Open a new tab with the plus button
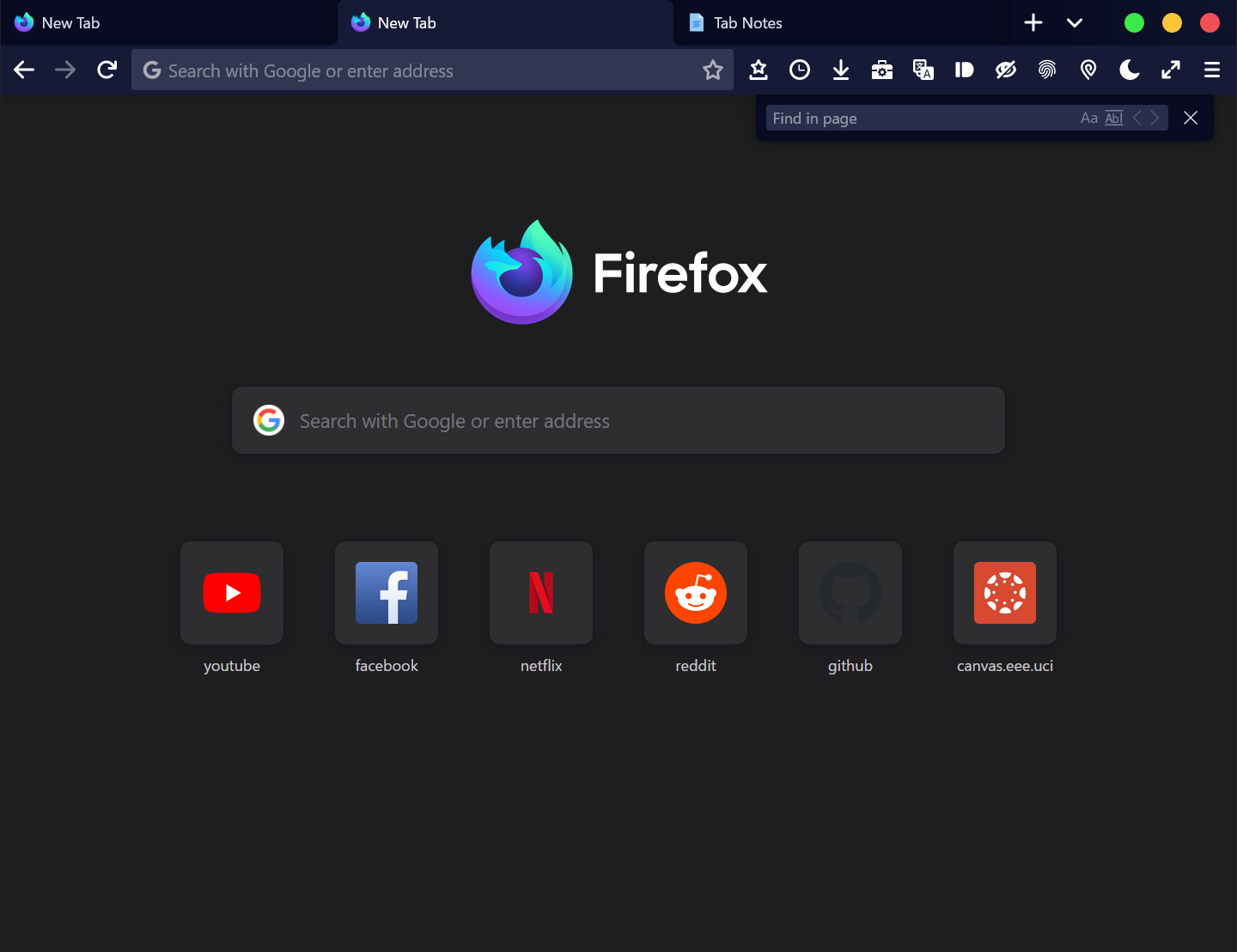This screenshot has height=952, width=1237. [x=1033, y=22]
